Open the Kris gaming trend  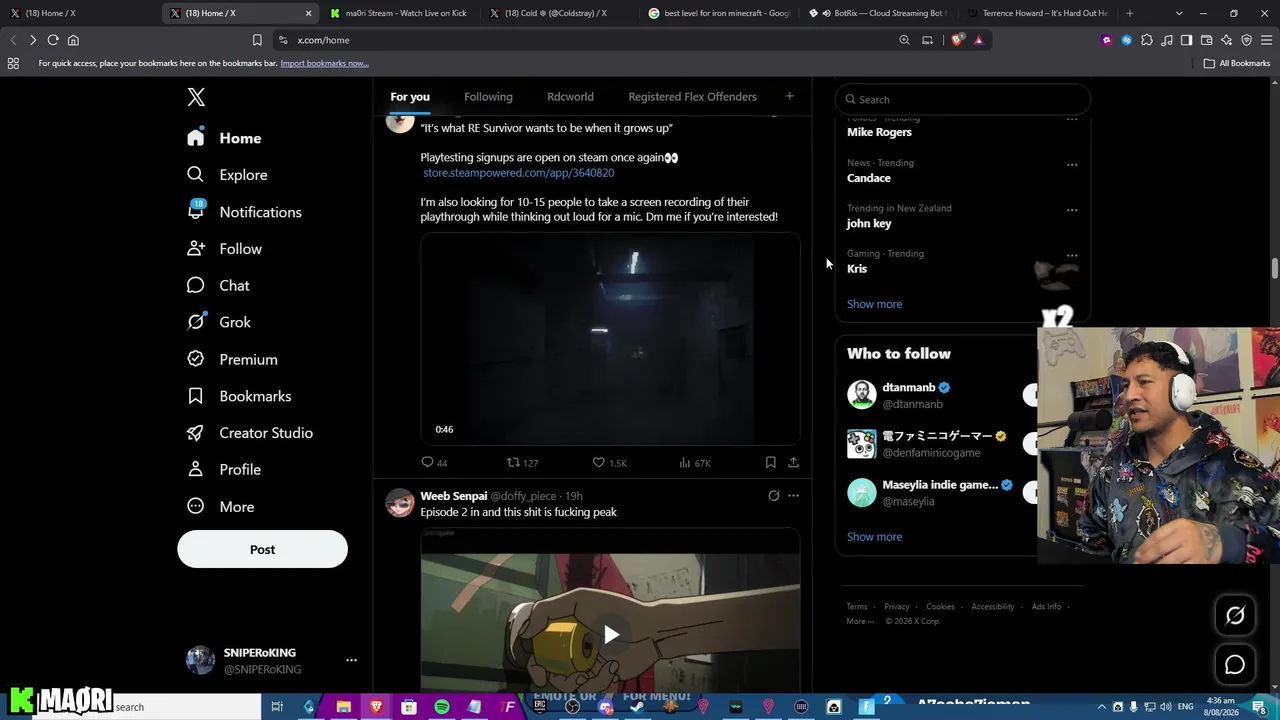857,269
